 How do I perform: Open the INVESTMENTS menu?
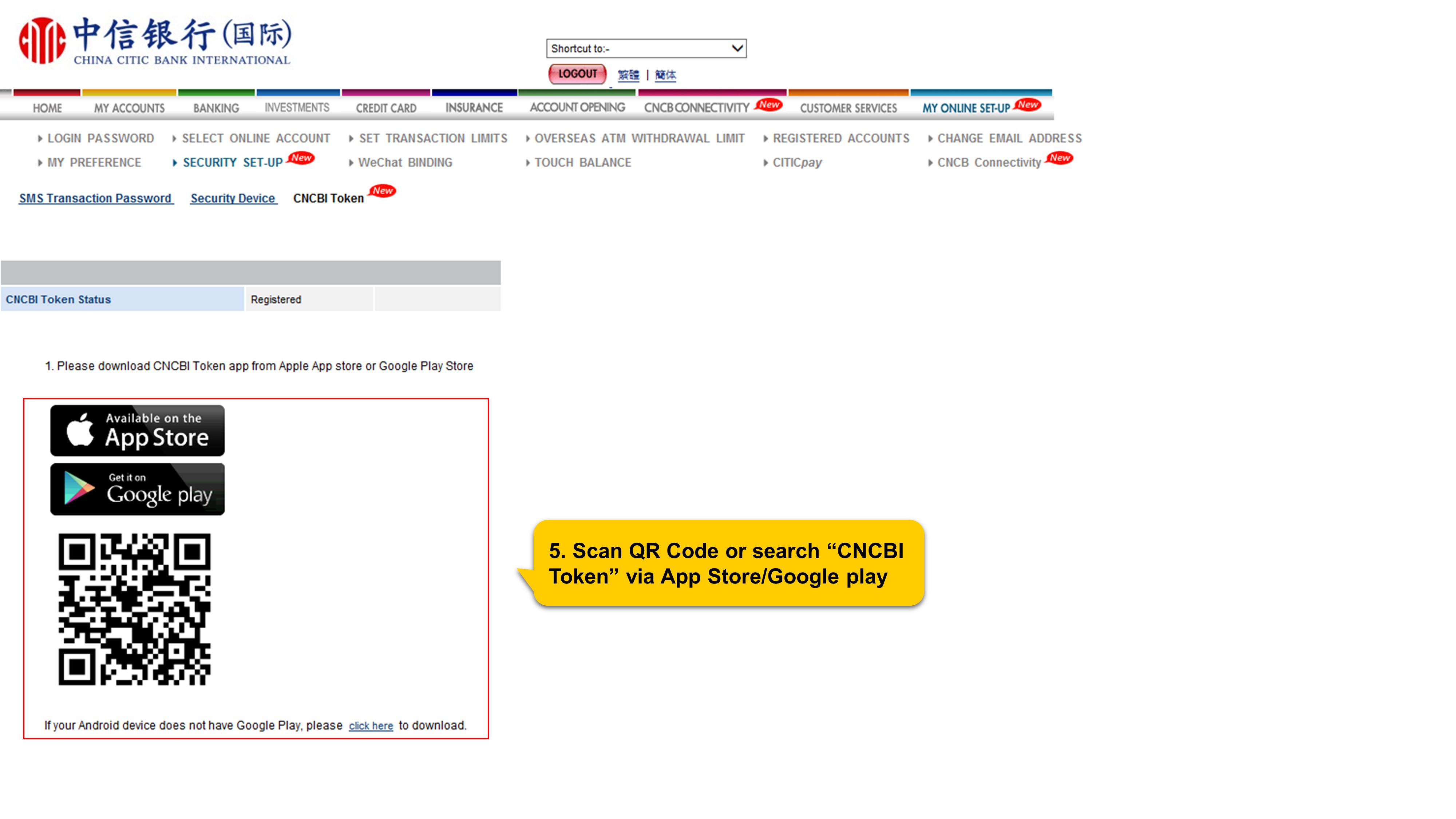tap(297, 107)
